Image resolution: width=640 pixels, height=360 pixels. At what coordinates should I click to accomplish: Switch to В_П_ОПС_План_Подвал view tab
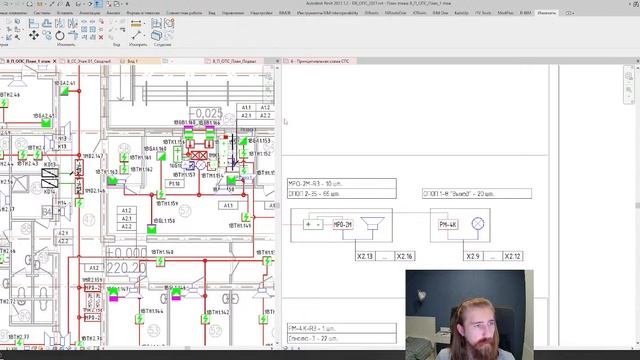[x=234, y=61]
